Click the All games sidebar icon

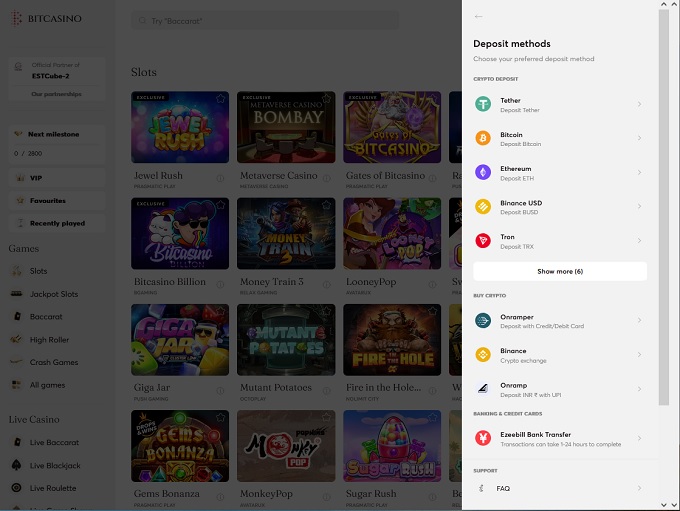(16, 385)
